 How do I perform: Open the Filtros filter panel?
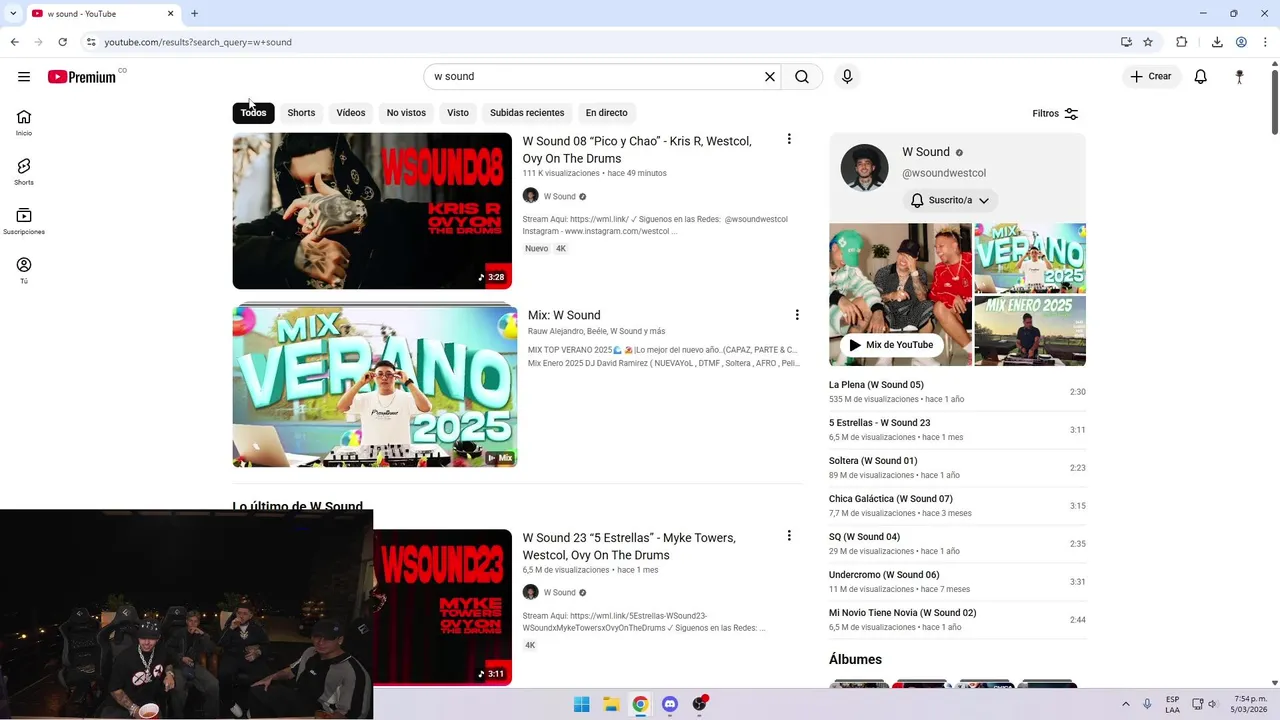1056,114
